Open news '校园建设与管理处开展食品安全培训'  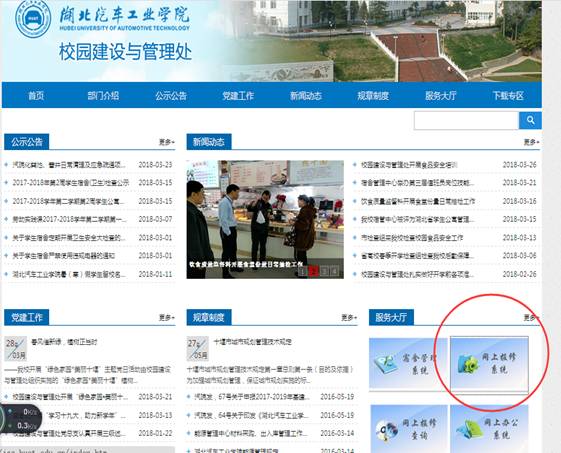point(409,165)
